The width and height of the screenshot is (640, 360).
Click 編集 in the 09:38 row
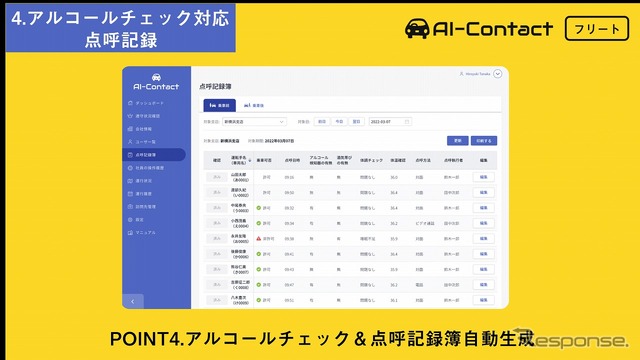pos(484,238)
